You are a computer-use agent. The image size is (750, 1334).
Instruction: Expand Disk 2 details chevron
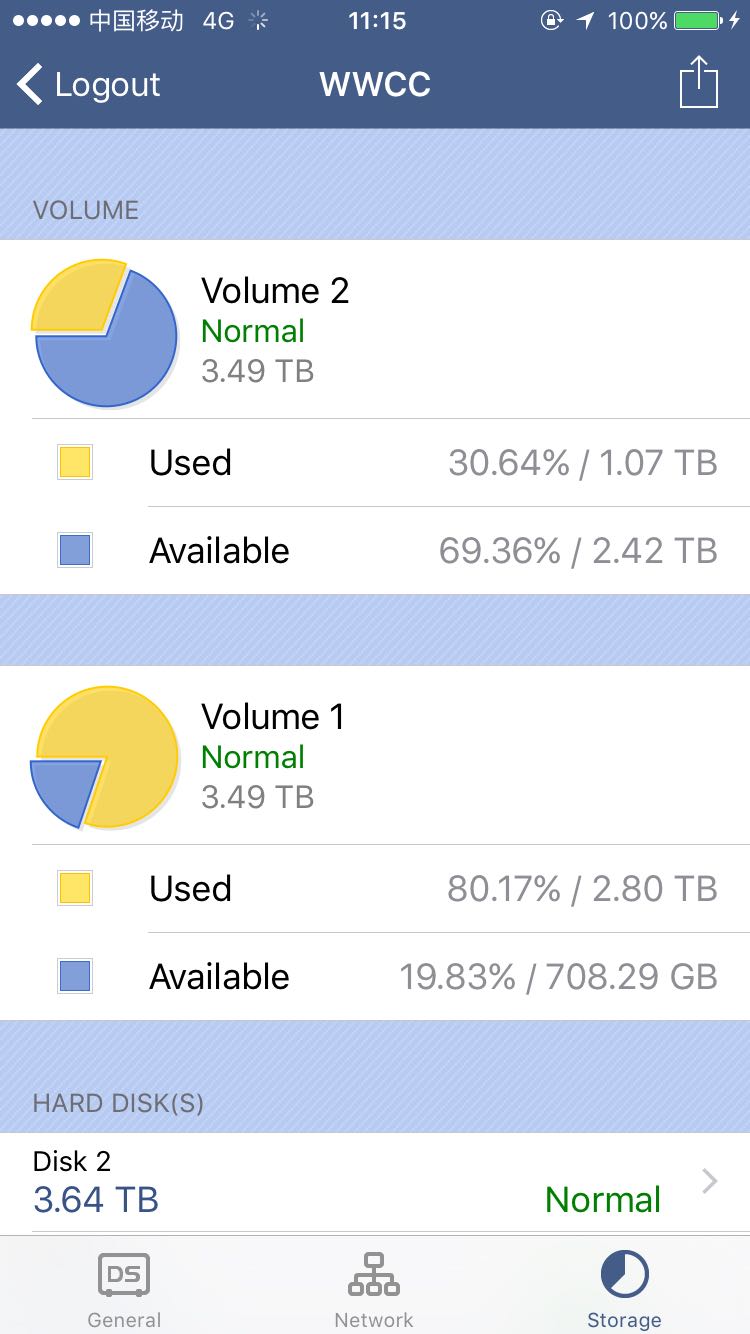(710, 1182)
